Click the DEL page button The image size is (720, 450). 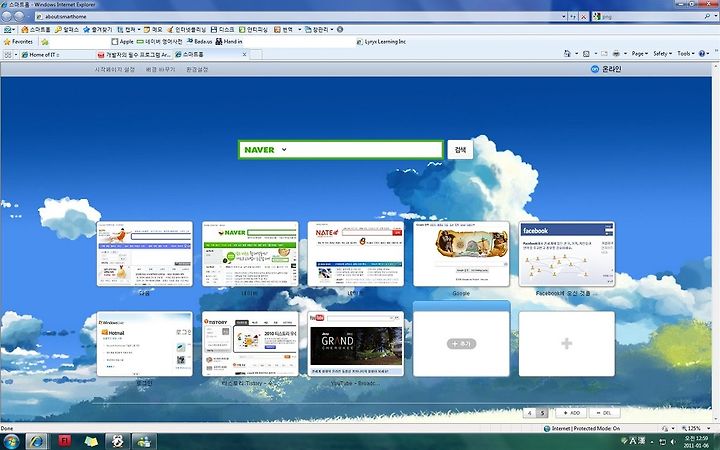coord(604,413)
